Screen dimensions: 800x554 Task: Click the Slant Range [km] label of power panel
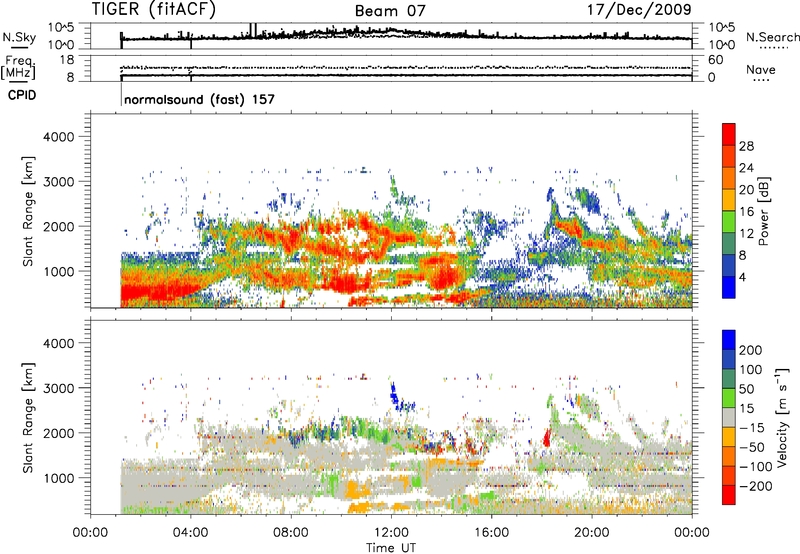point(28,211)
